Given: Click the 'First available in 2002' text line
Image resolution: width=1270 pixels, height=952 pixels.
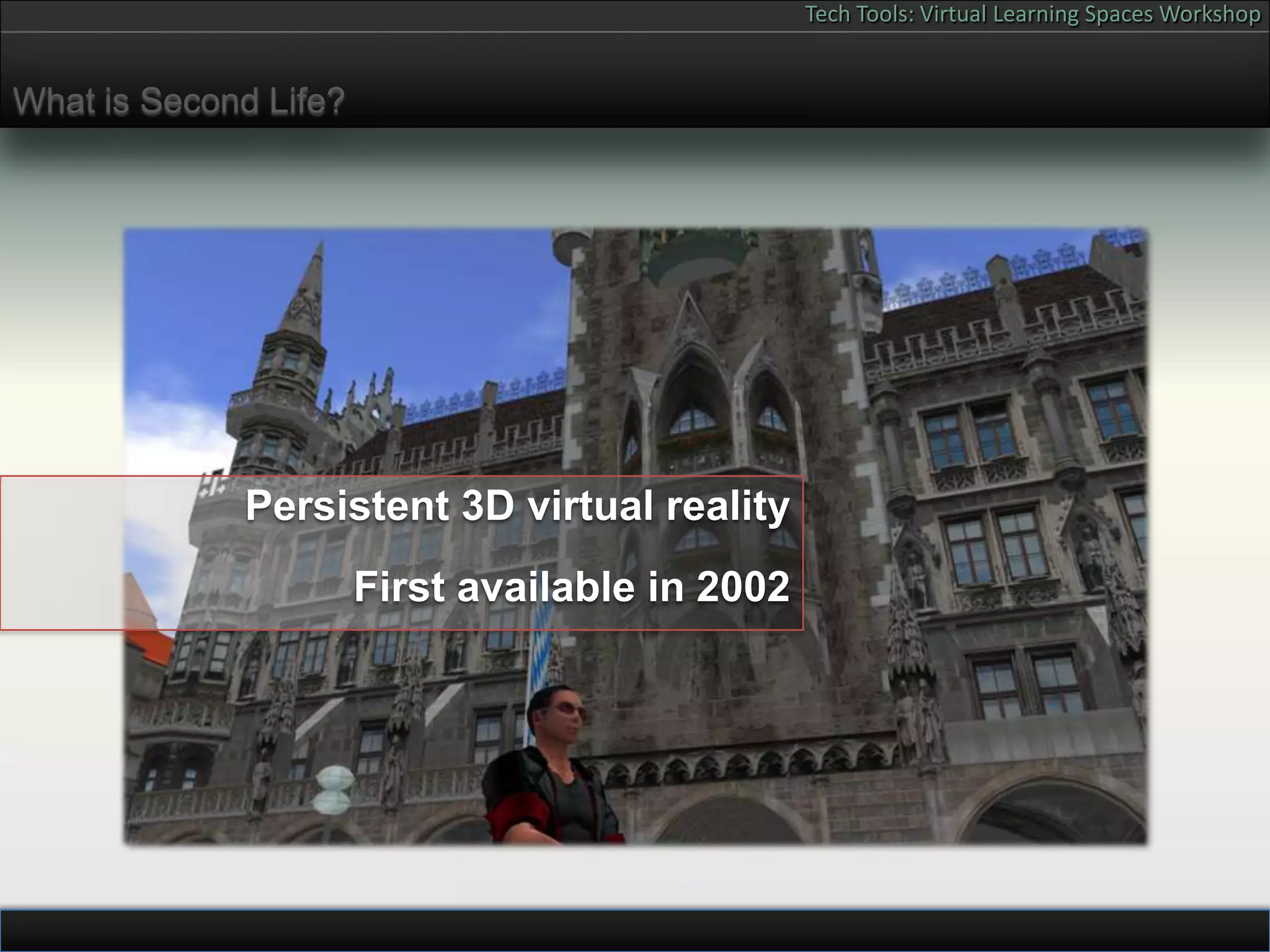Looking at the screenshot, I should pyautogui.click(x=572, y=586).
